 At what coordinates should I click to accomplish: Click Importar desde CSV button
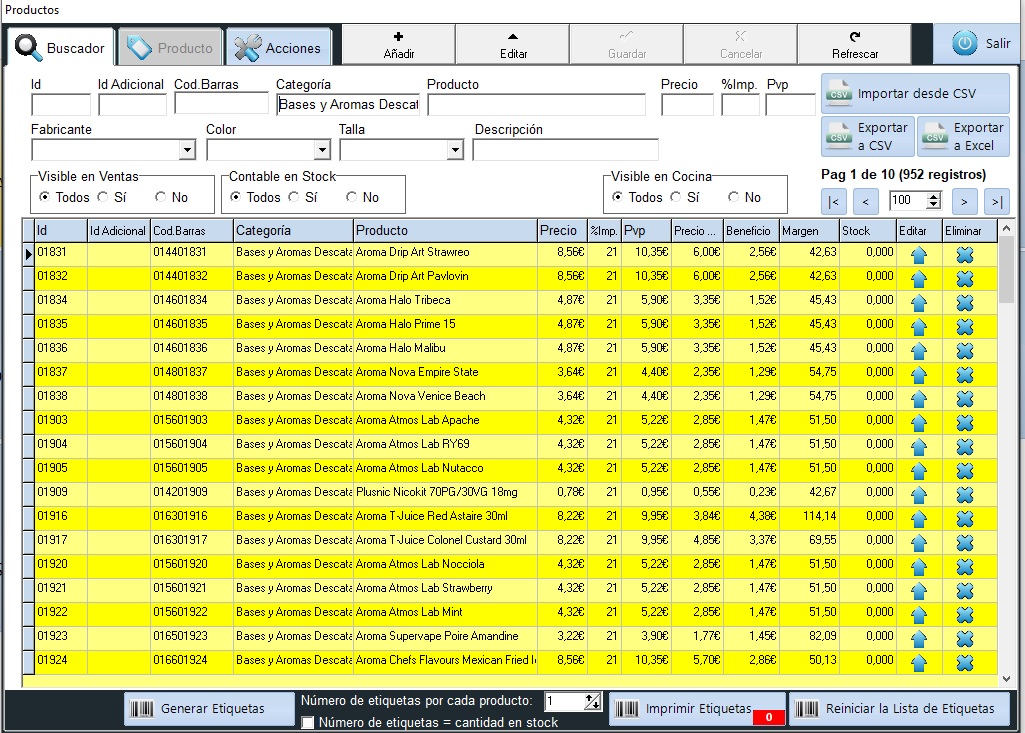[915, 94]
